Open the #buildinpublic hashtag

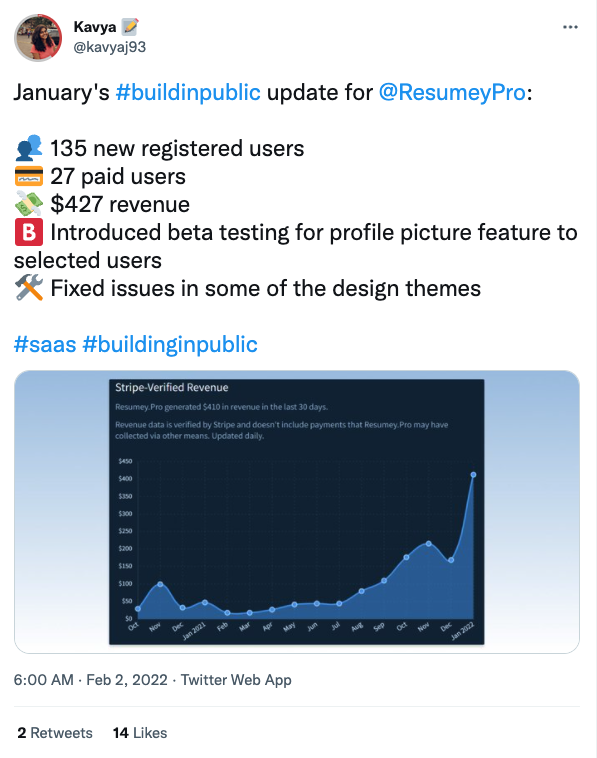tap(188, 92)
